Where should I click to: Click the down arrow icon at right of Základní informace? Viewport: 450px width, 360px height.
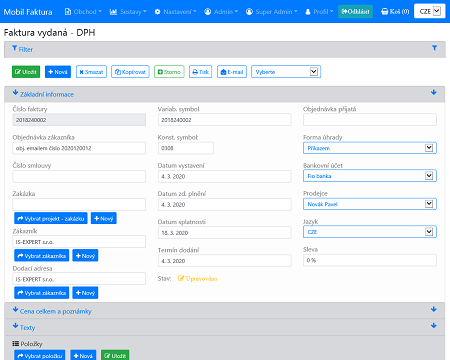(x=434, y=92)
